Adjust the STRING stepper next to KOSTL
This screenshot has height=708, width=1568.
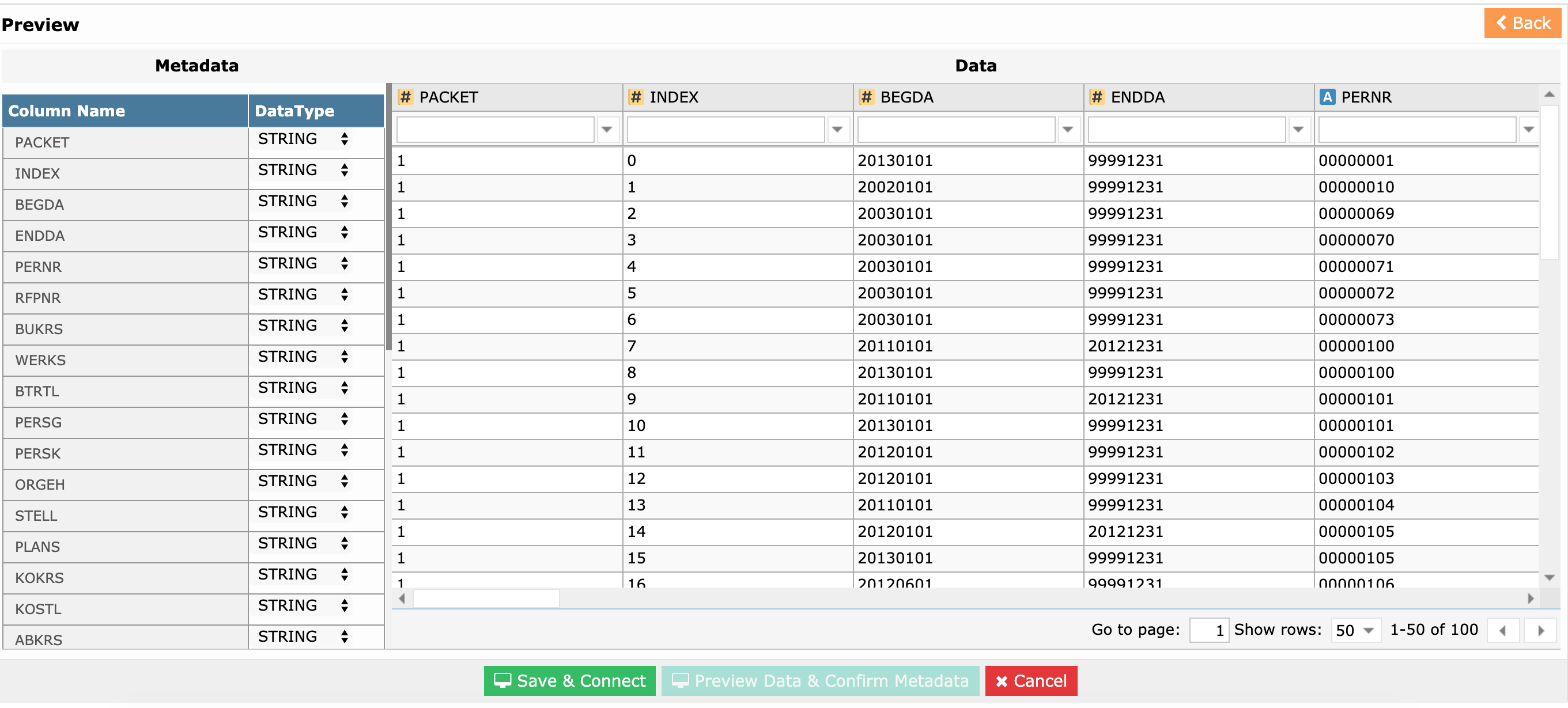point(345,605)
